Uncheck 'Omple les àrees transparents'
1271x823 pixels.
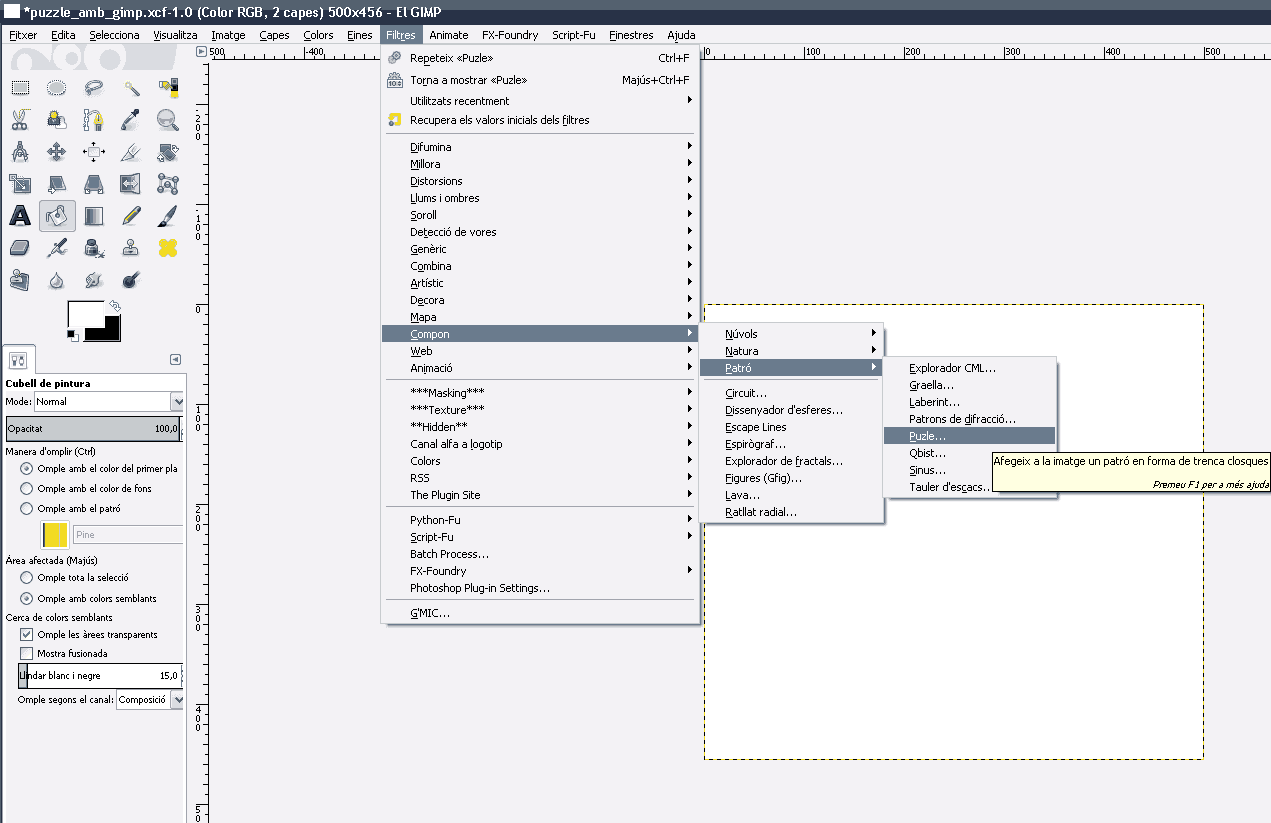[x=27, y=635]
